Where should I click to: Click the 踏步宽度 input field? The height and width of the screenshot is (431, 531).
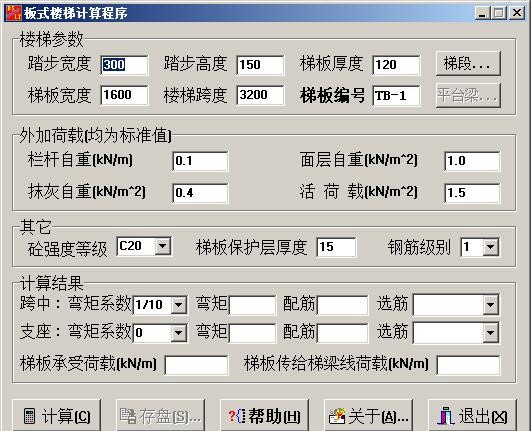124,65
